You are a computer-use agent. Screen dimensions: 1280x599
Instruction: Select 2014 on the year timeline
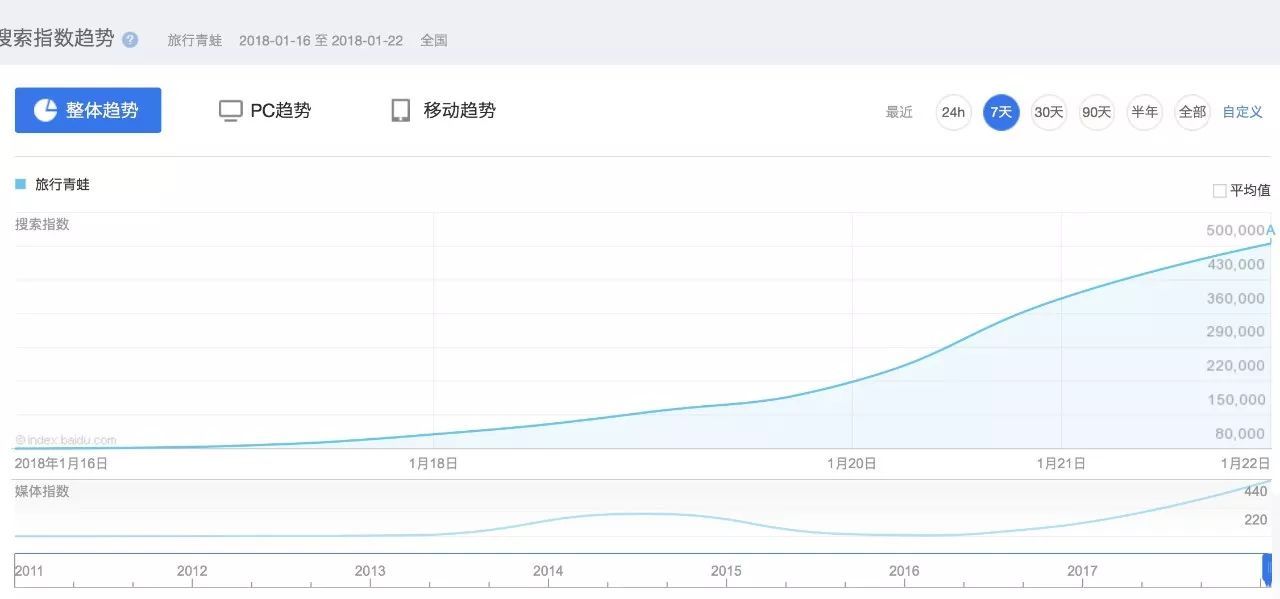click(x=548, y=571)
